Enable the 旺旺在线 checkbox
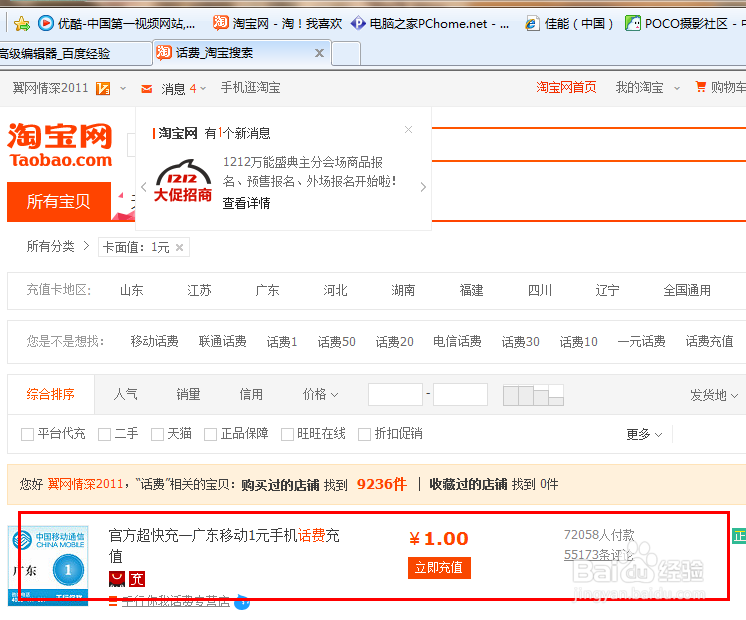 (287, 434)
